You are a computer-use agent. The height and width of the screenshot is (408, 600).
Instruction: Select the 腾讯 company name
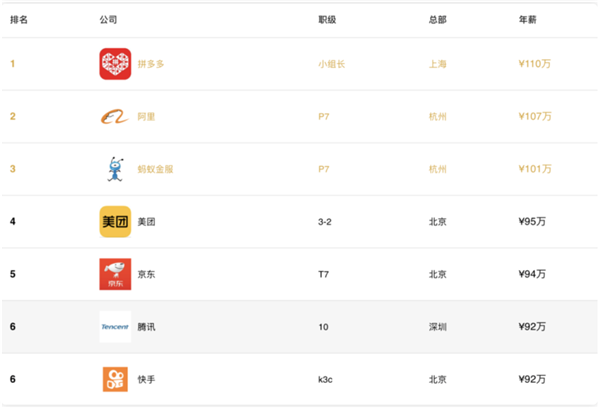(146, 326)
